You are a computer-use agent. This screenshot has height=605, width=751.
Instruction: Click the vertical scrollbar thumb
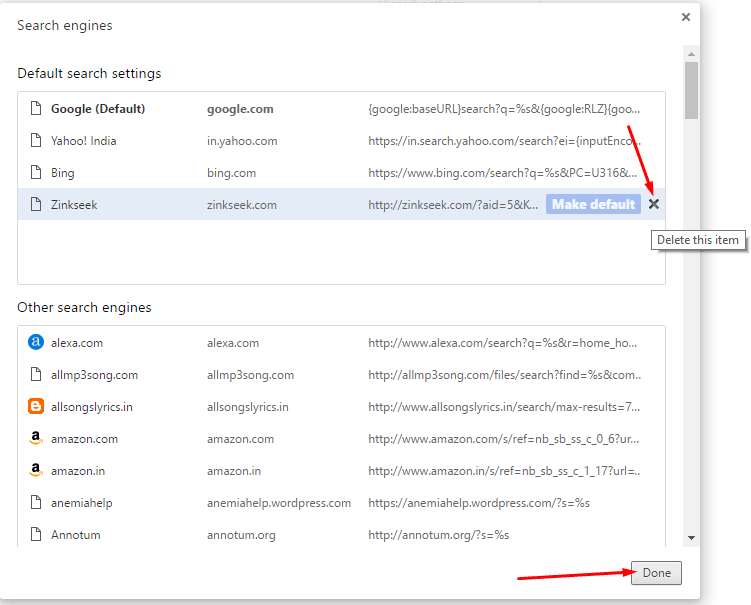[x=691, y=91]
